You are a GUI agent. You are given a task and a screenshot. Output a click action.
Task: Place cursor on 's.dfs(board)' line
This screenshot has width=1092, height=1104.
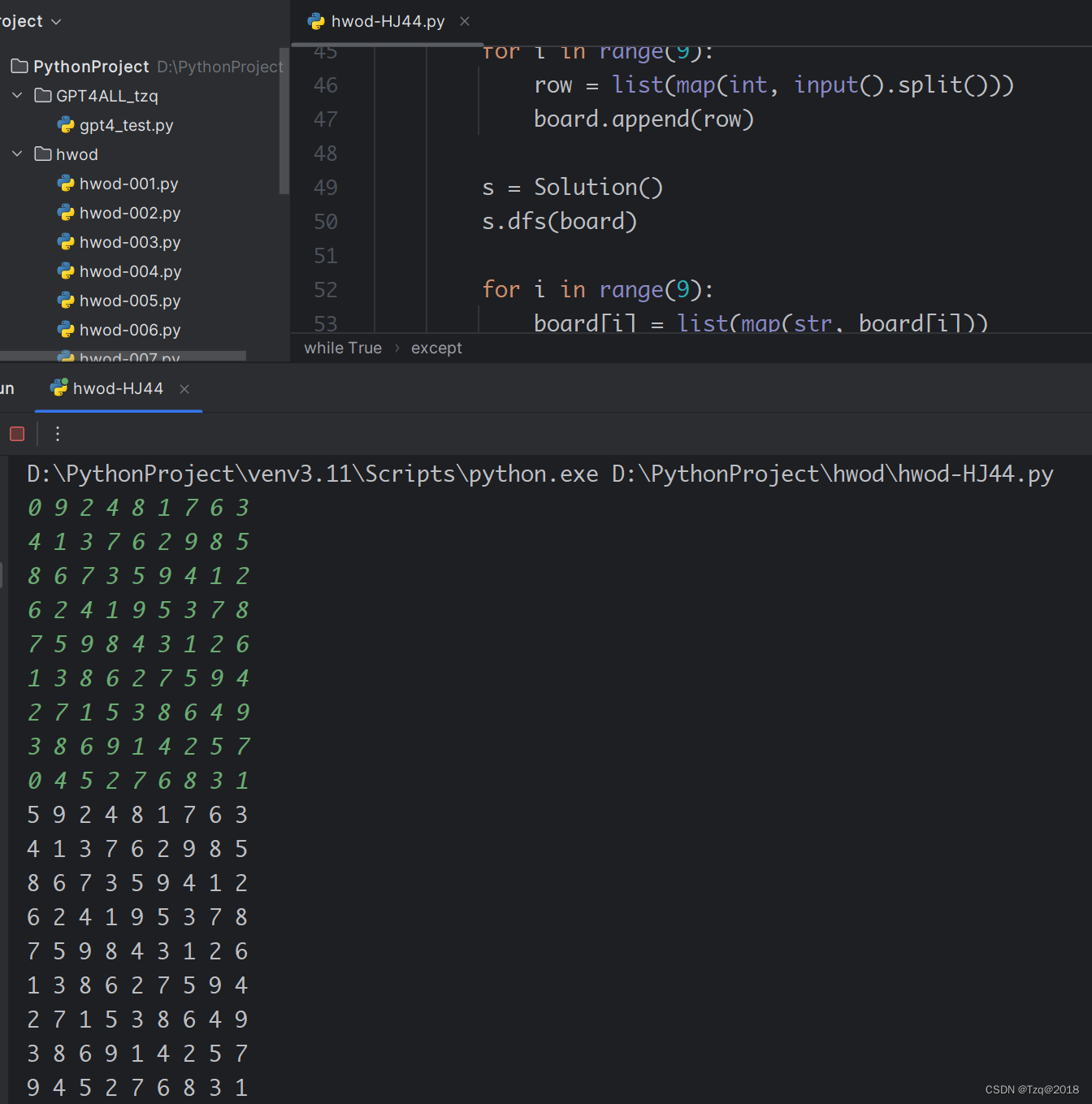point(559,222)
